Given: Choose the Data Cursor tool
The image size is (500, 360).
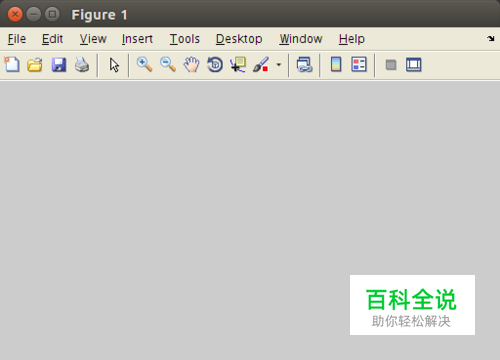Looking at the screenshot, I should (238, 64).
